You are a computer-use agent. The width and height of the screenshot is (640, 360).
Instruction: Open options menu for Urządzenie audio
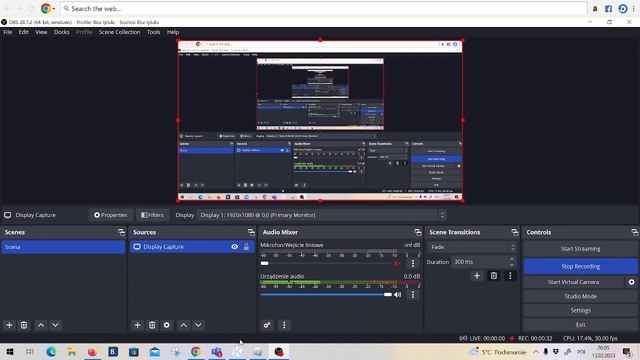tap(413, 294)
